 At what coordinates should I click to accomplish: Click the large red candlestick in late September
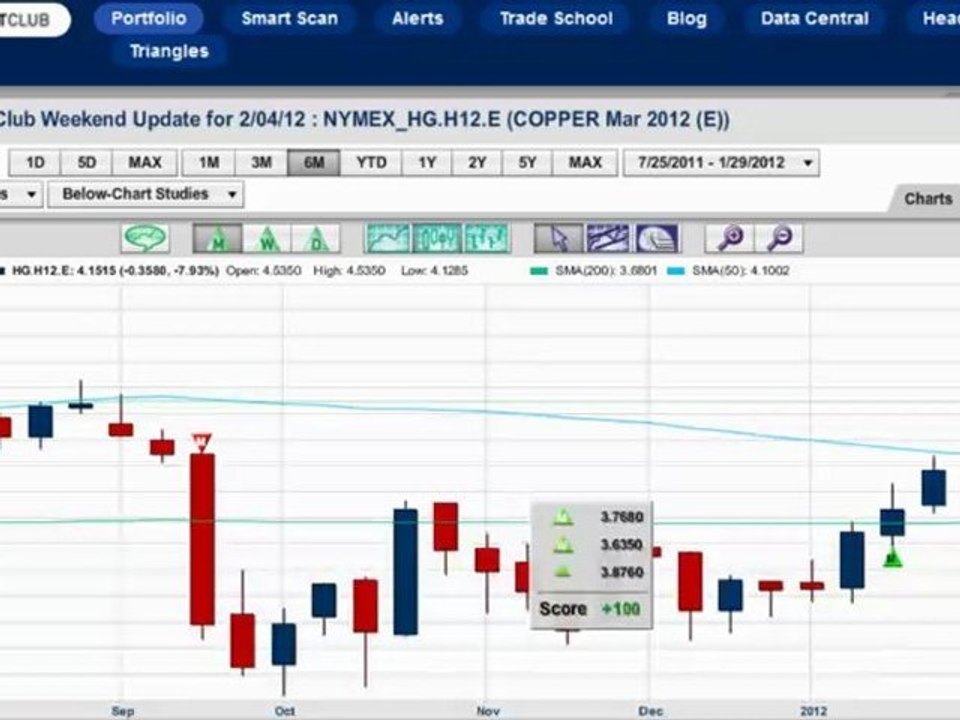click(202, 539)
